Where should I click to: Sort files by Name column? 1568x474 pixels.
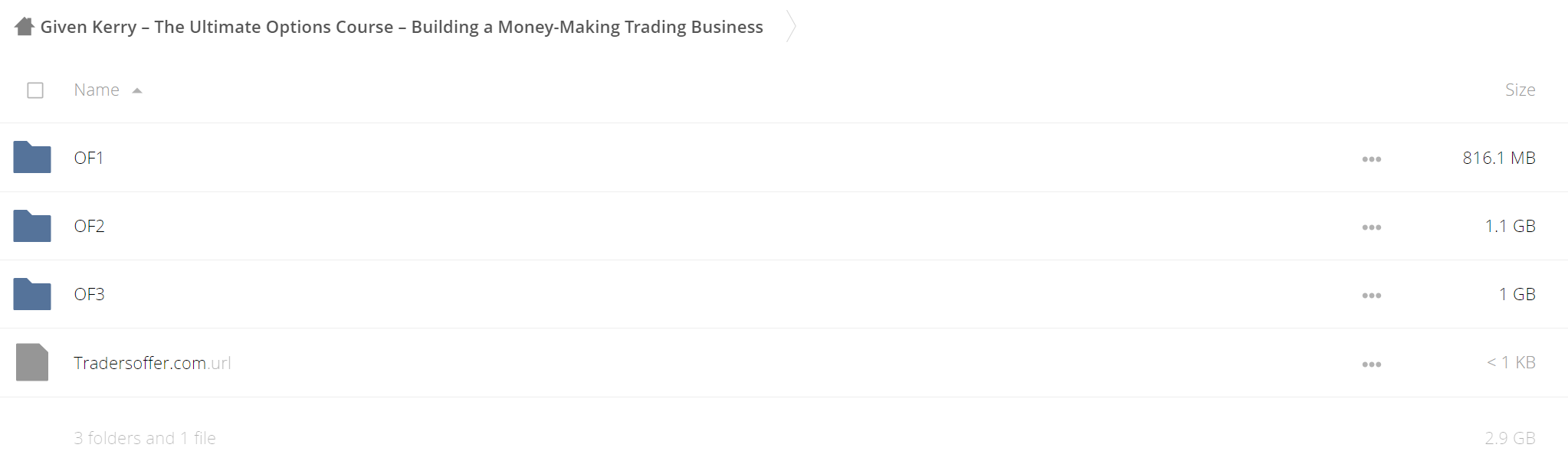pos(97,90)
